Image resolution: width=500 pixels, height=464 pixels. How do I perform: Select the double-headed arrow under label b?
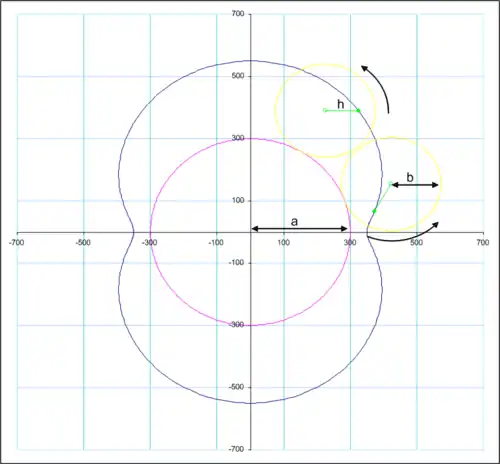point(415,185)
